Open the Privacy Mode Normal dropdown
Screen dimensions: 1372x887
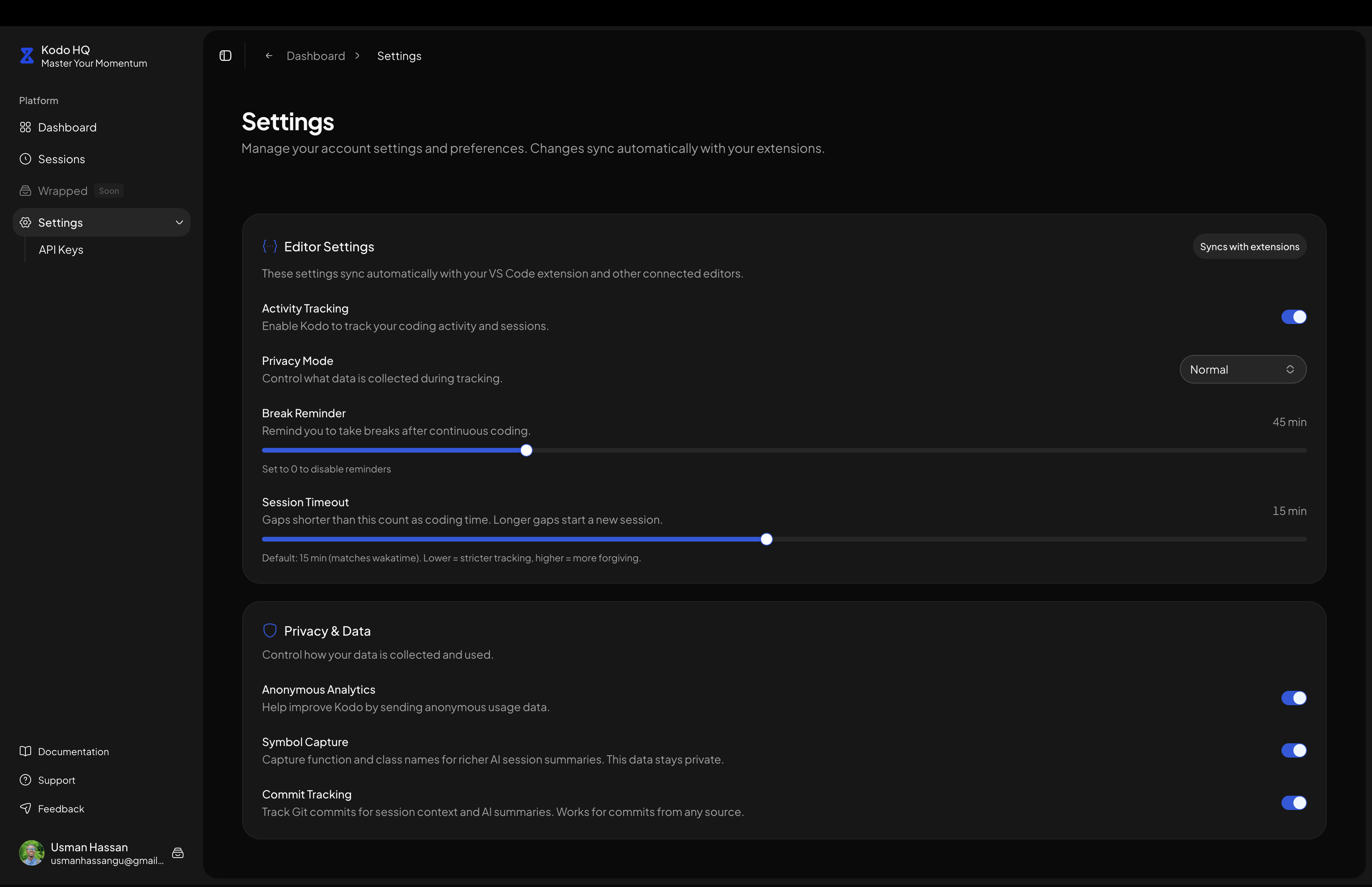pyautogui.click(x=1243, y=369)
